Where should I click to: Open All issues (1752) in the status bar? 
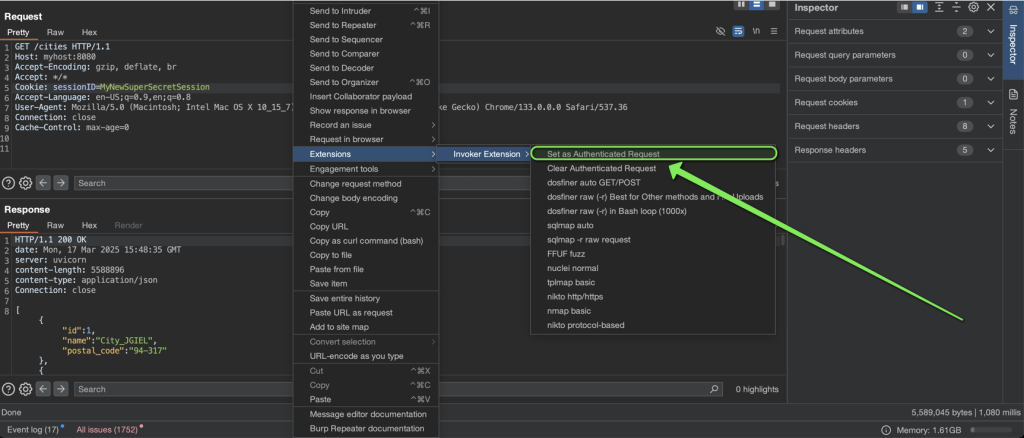(x=107, y=430)
